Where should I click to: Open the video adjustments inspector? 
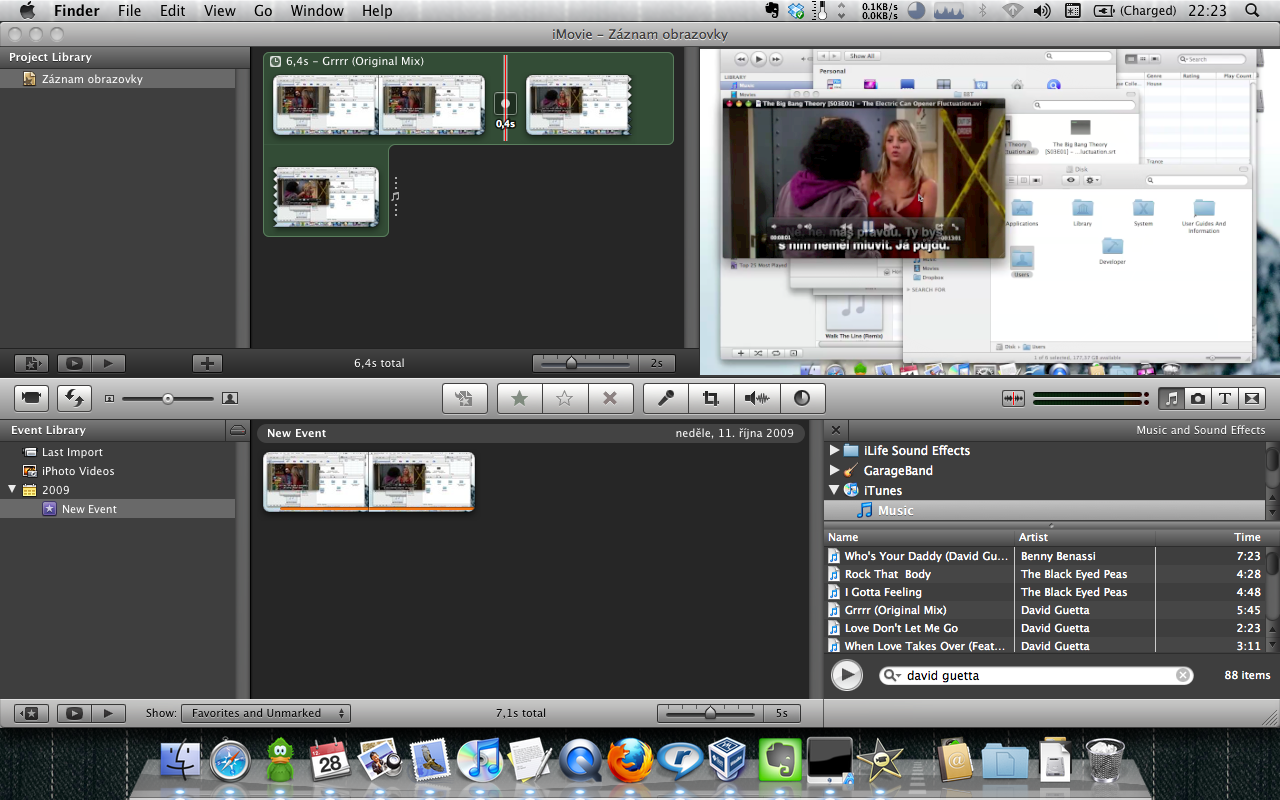click(802, 398)
